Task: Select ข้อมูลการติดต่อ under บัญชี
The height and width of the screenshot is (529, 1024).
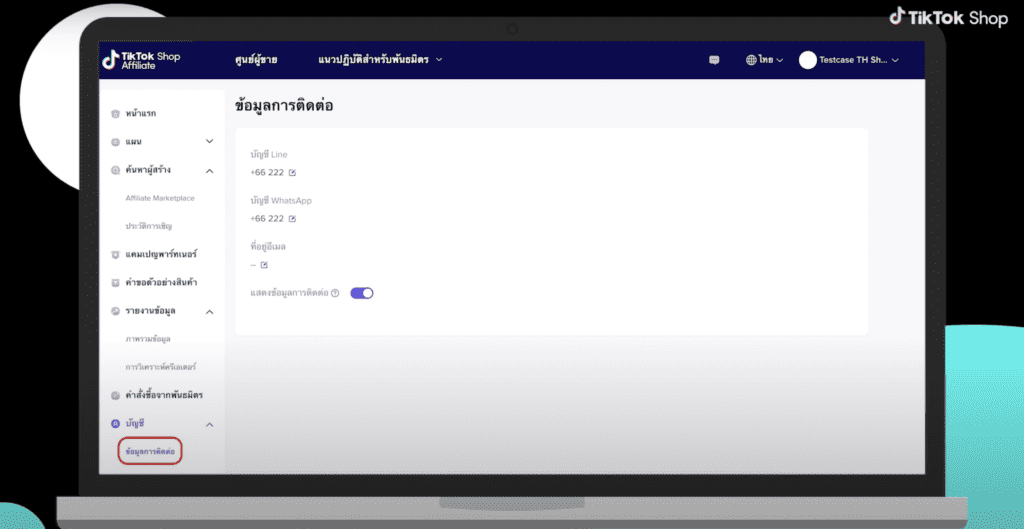Action: pyautogui.click(x=150, y=451)
